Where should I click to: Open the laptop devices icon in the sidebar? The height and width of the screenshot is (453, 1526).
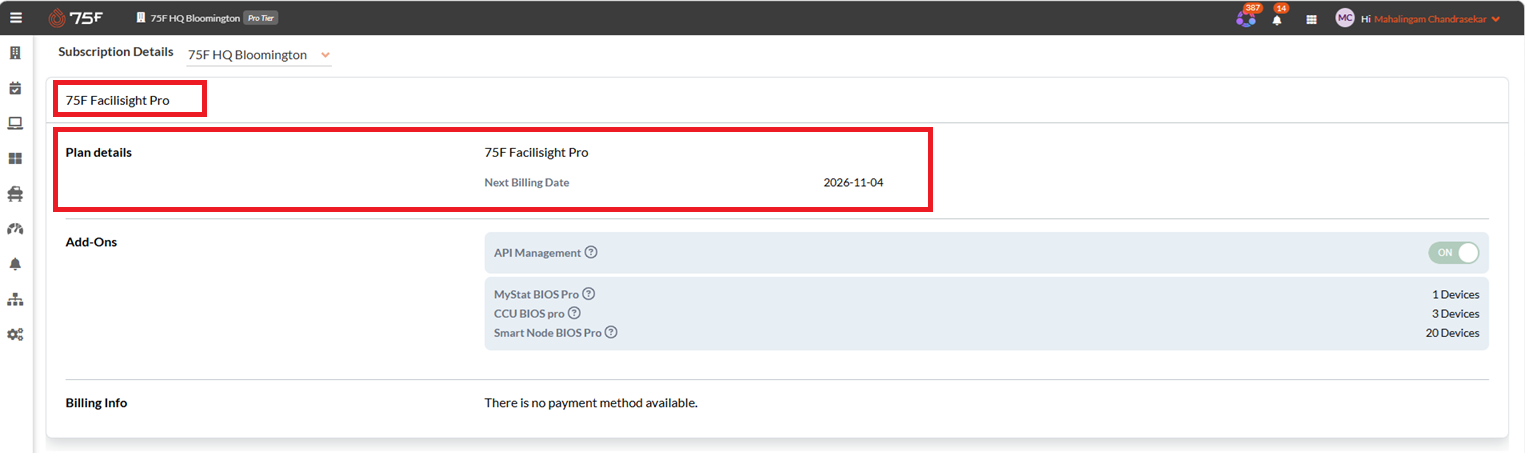tap(15, 123)
